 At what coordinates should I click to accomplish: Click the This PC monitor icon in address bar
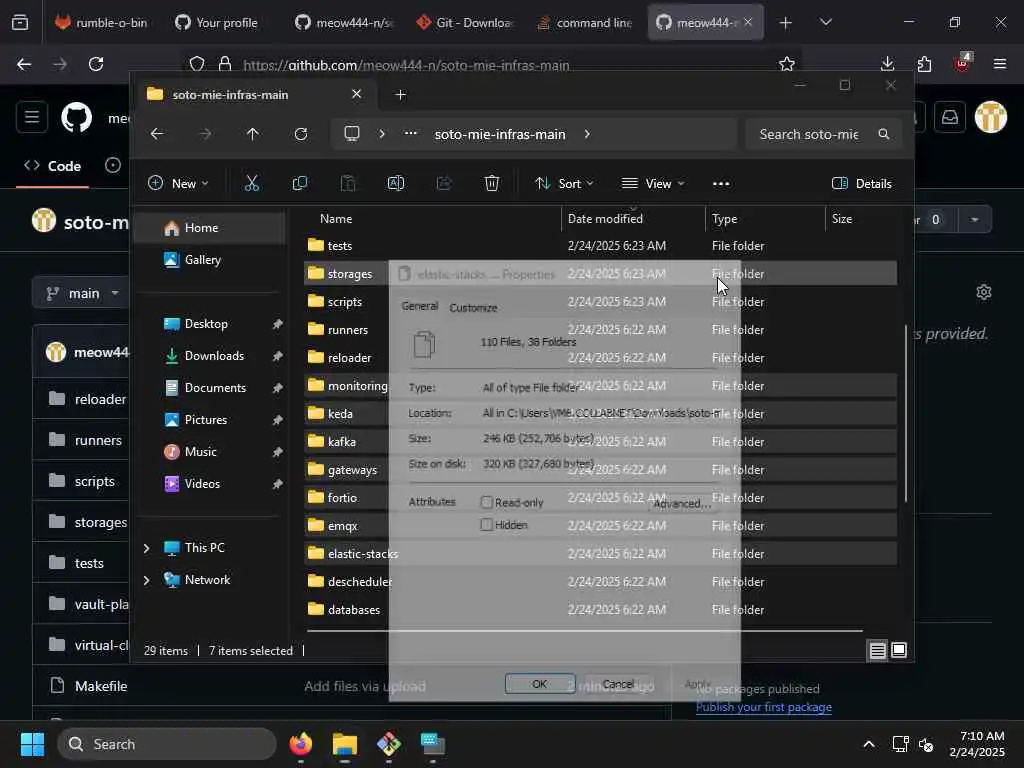click(x=352, y=134)
